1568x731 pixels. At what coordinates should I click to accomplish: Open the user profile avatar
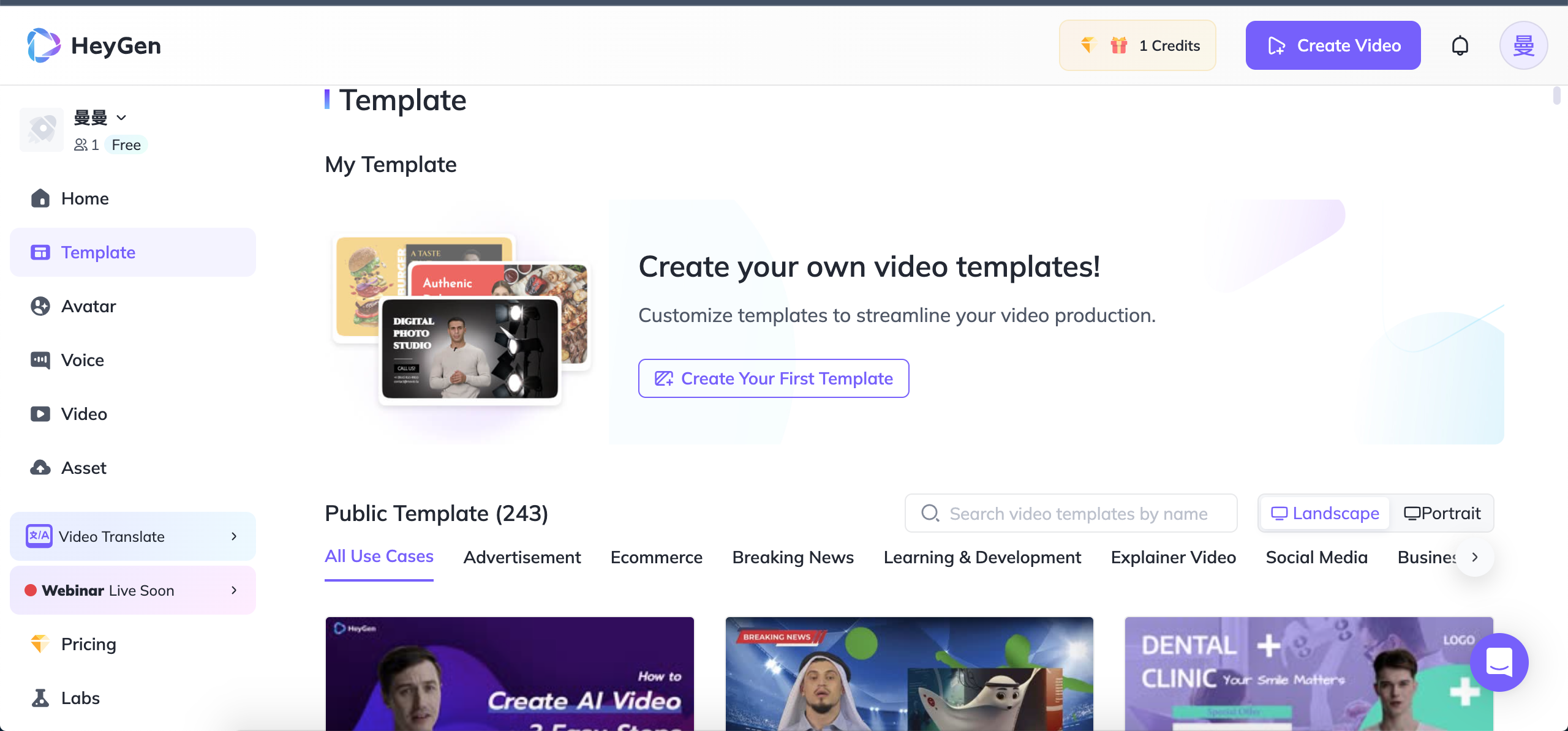point(1523,45)
